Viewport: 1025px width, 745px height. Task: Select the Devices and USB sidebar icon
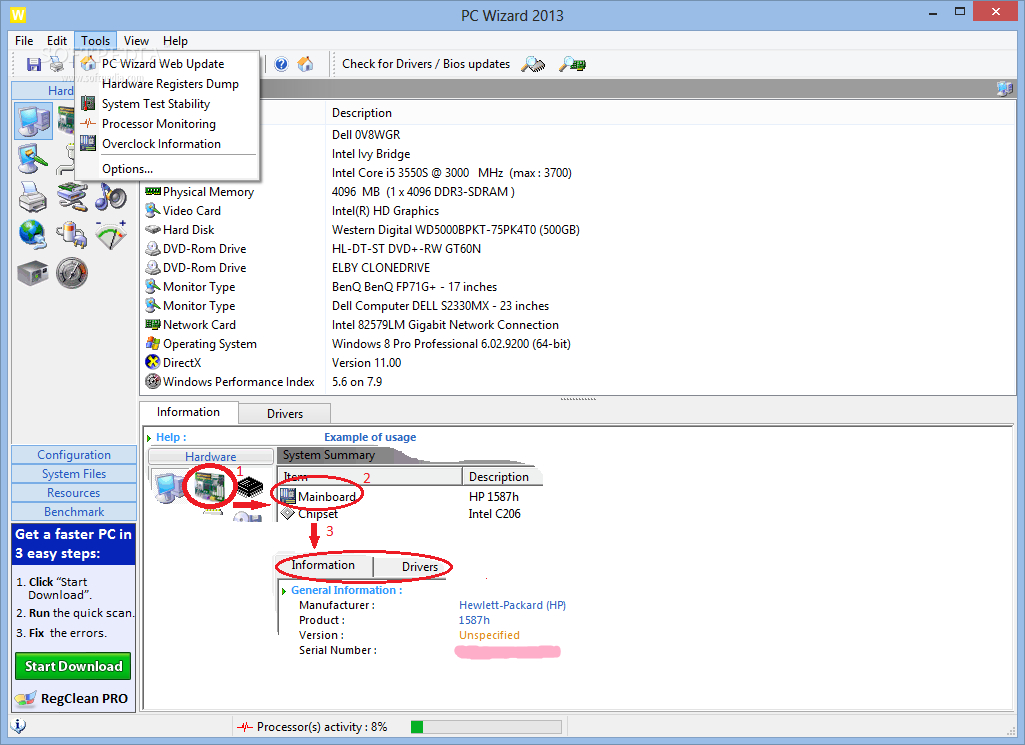pos(72,197)
